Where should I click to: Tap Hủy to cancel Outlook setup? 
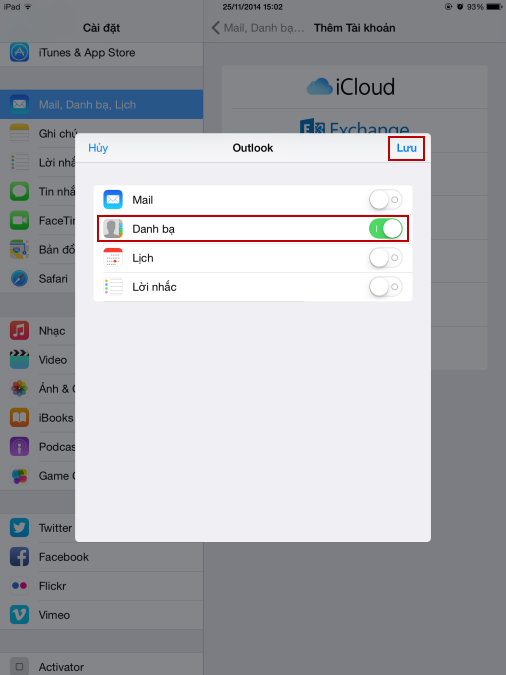(98, 148)
